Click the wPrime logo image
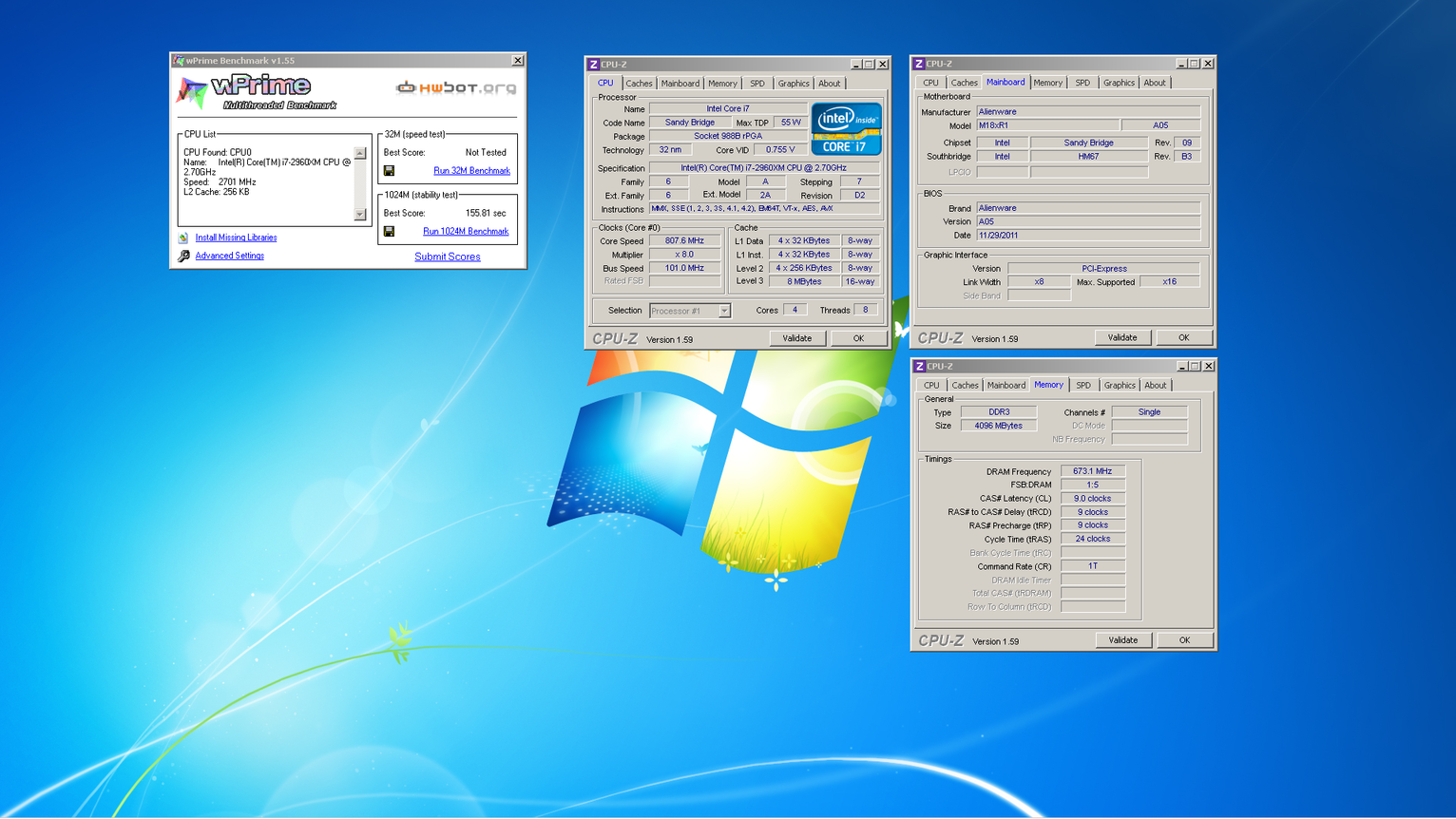The image size is (1456, 819). [258, 92]
